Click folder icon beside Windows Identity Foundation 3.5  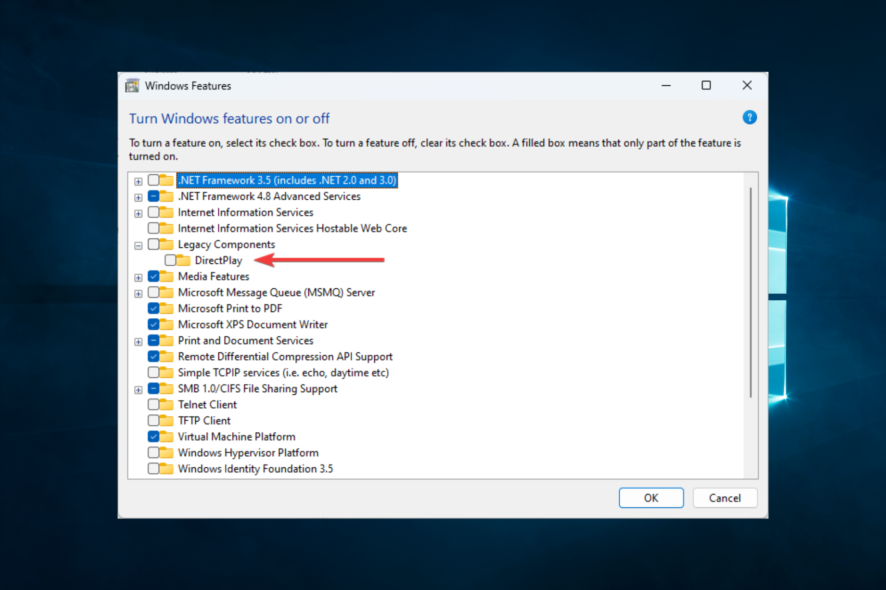coord(166,468)
